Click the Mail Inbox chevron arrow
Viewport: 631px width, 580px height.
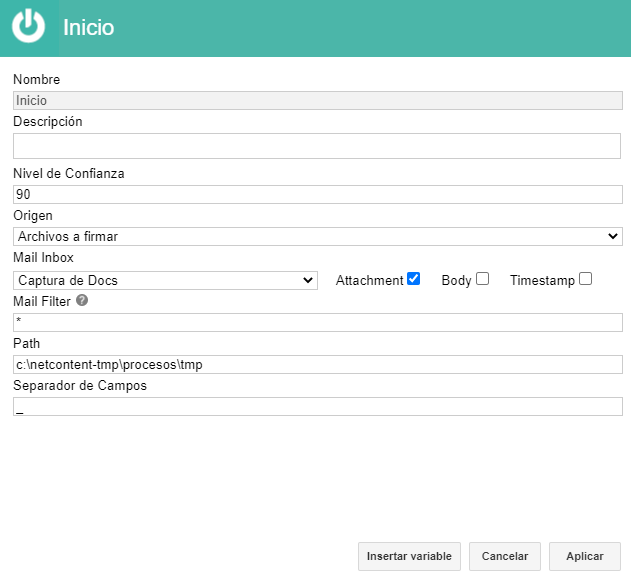(x=308, y=280)
